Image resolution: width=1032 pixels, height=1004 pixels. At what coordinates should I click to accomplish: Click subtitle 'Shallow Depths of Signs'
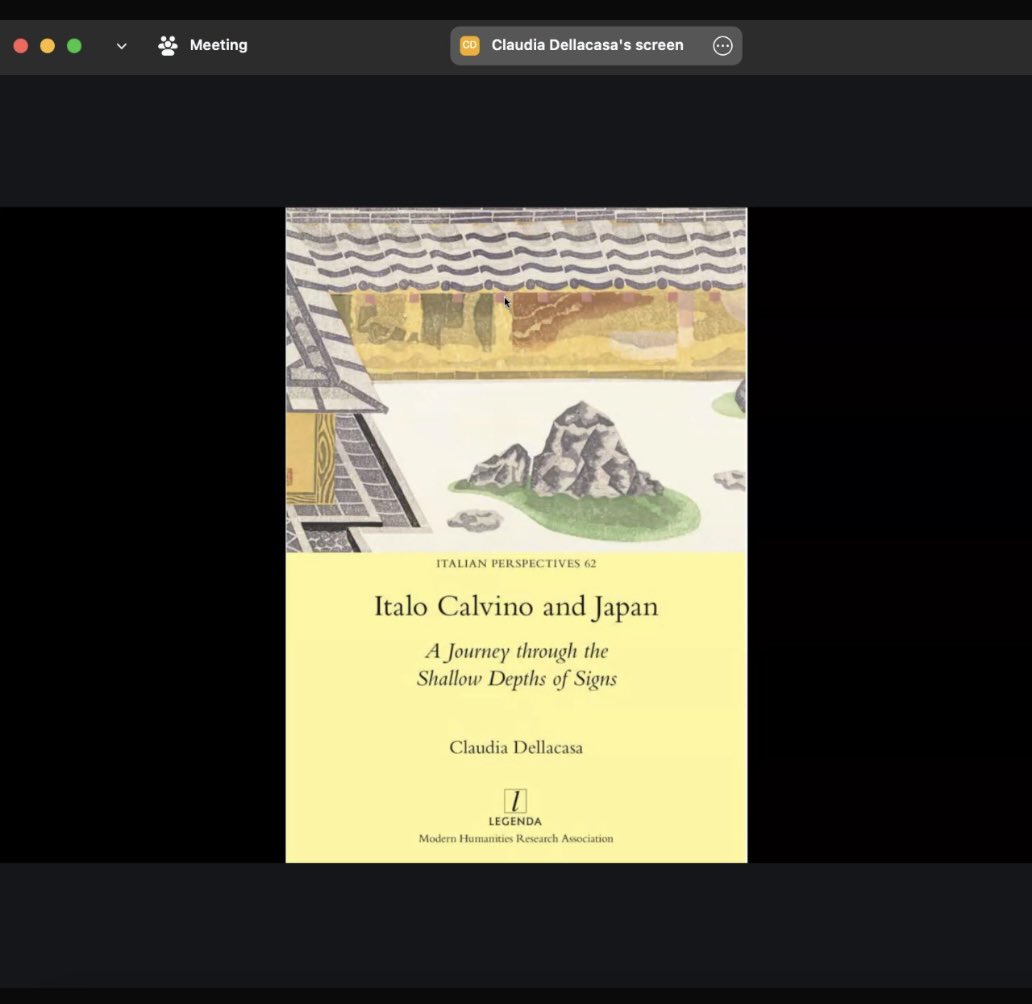pyautogui.click(x=517, y=679)
